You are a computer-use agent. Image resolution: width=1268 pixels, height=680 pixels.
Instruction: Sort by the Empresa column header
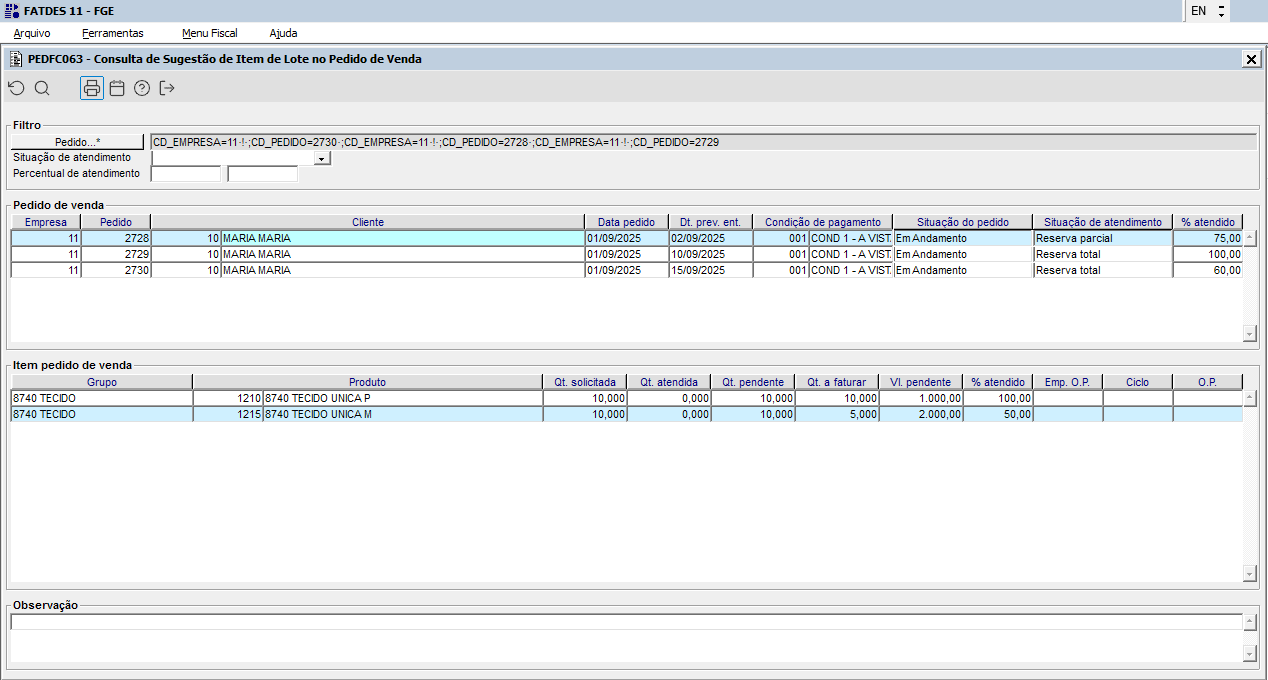(x=46, y=222)
